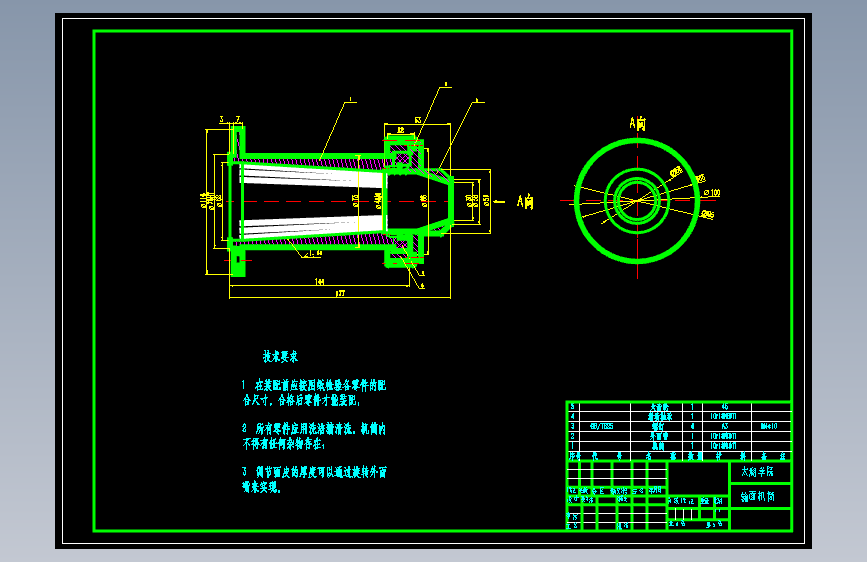Click the A向 label above the circular view
This screenshot has height=562, width=867.
[x=638, y=123]
